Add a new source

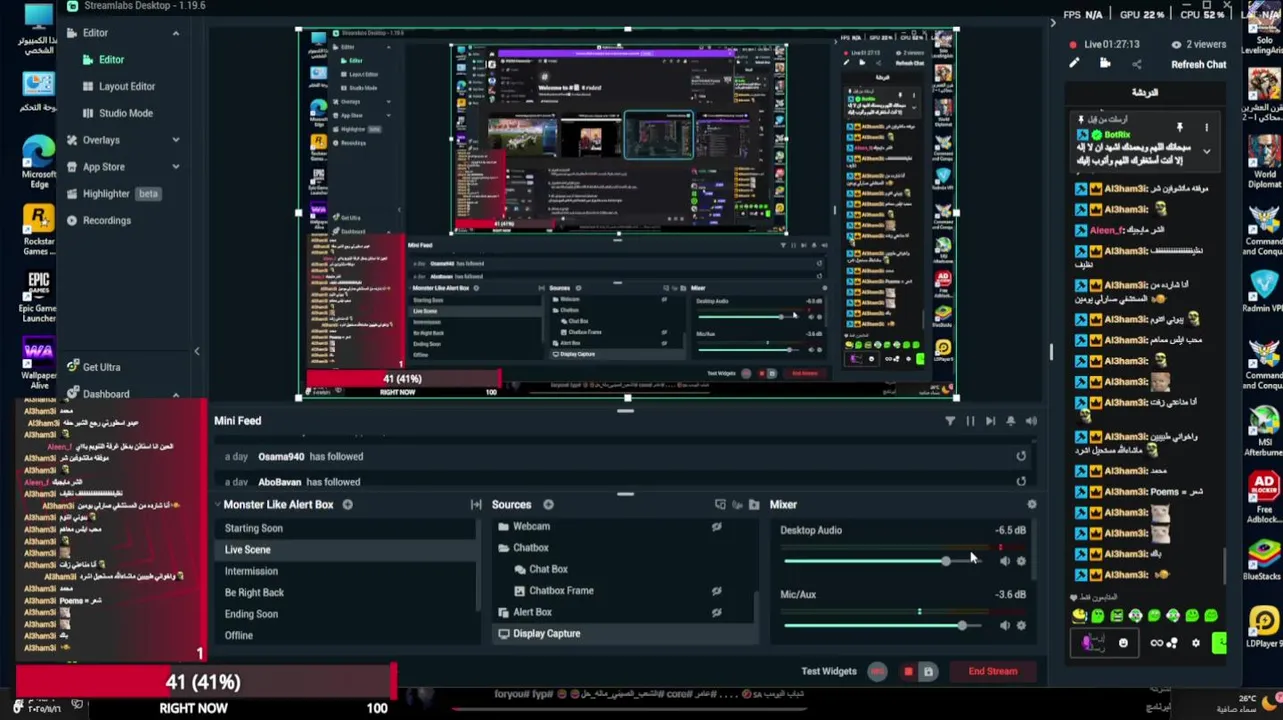click(x=548, y=505)
